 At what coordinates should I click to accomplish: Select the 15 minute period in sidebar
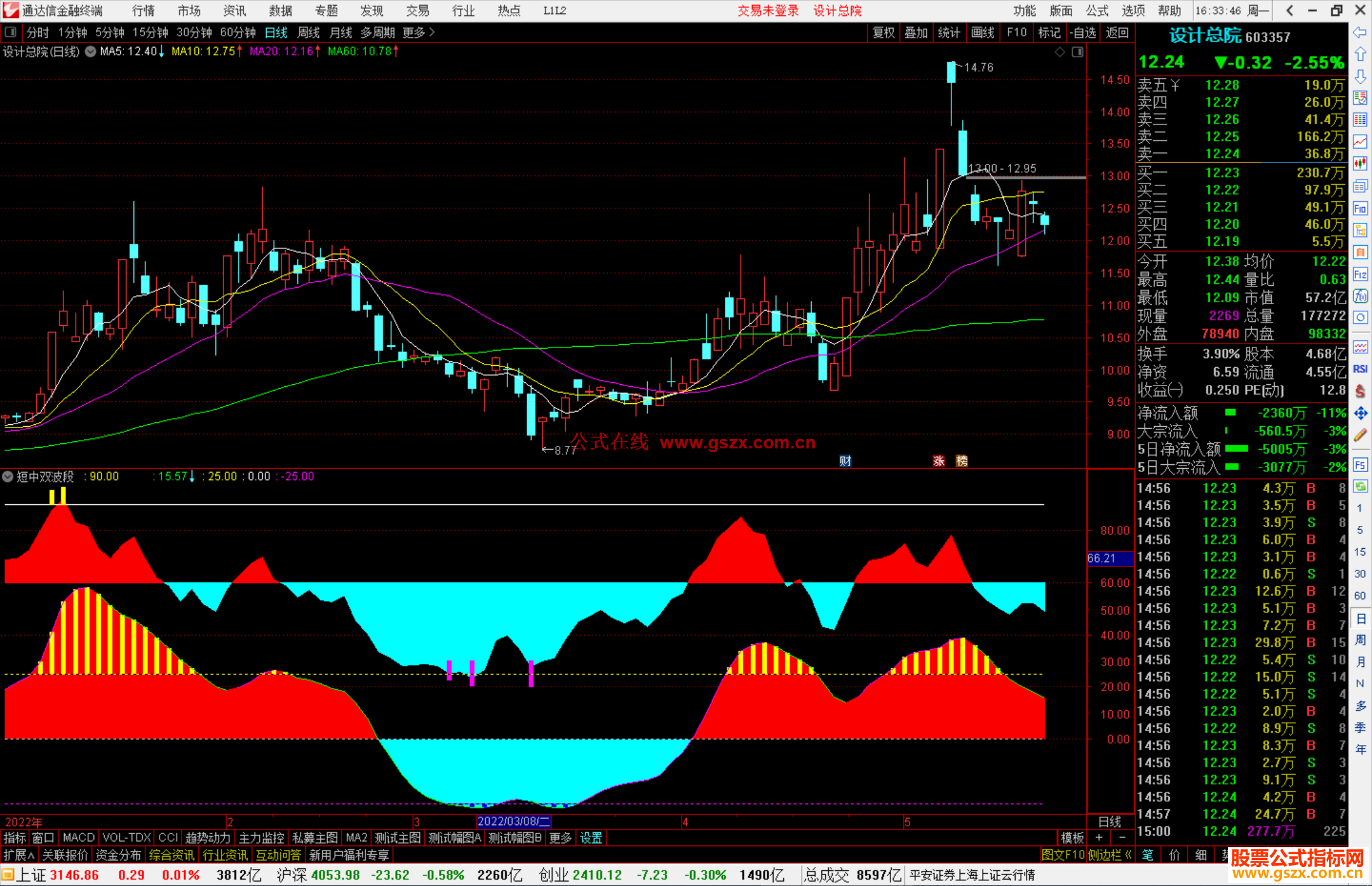click(1360, 552)
